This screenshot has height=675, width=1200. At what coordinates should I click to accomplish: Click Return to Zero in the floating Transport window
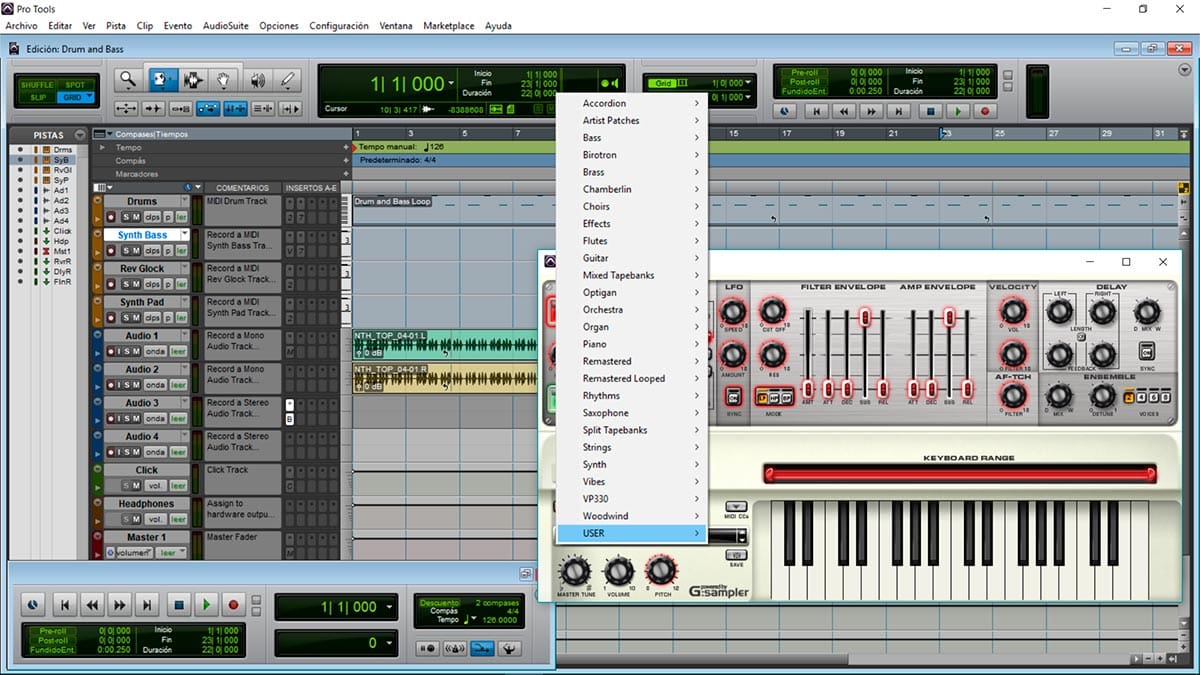tap(64, 605)
